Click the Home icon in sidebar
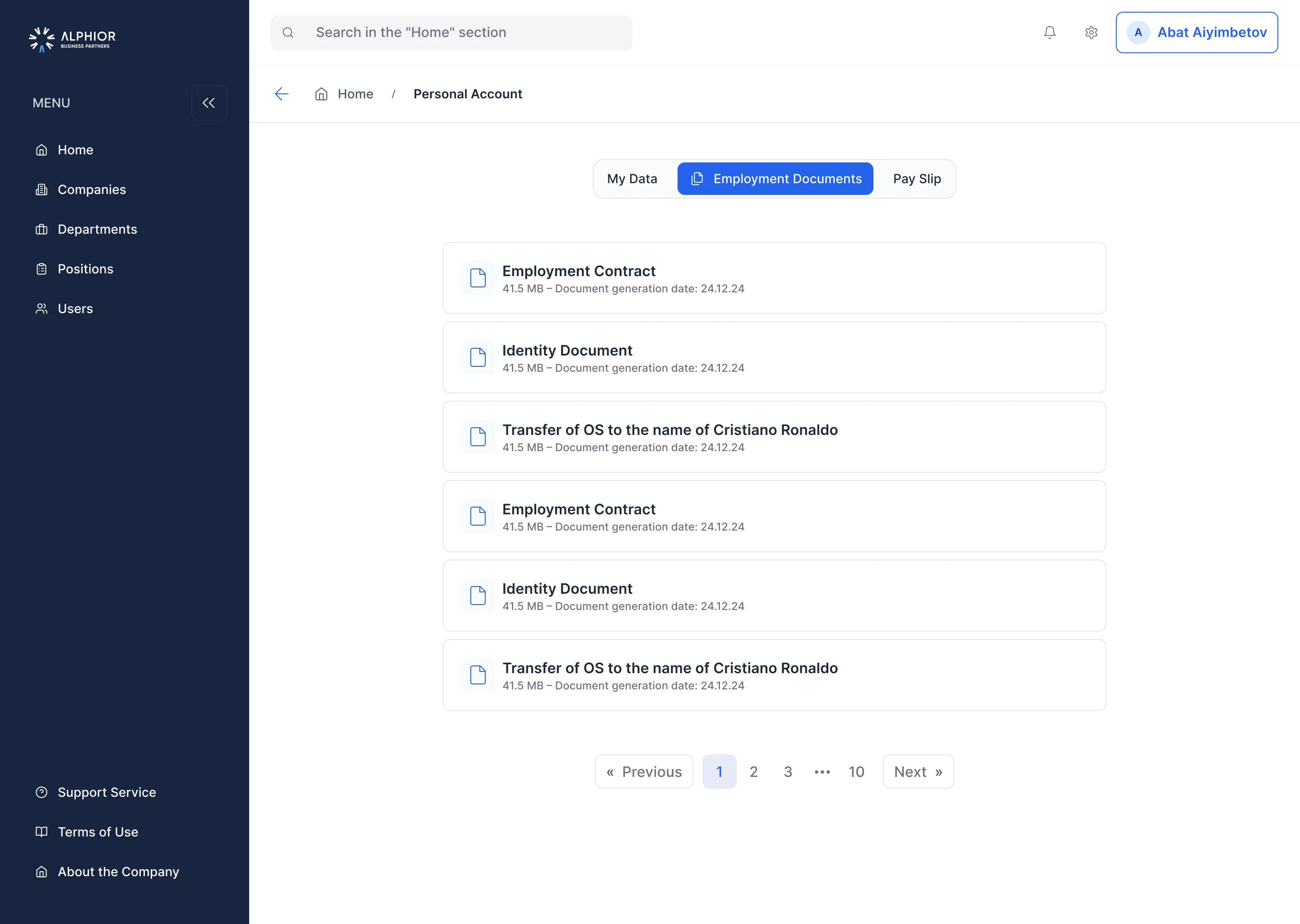The image size is (1300, 924). 42,150
